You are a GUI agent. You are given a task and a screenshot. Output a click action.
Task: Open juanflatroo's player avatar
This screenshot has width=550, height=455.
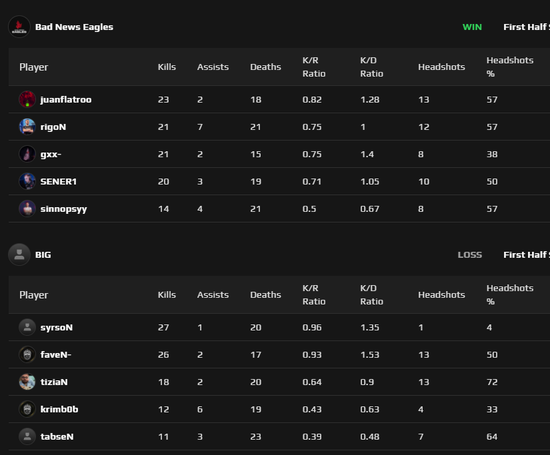point(27,99)
